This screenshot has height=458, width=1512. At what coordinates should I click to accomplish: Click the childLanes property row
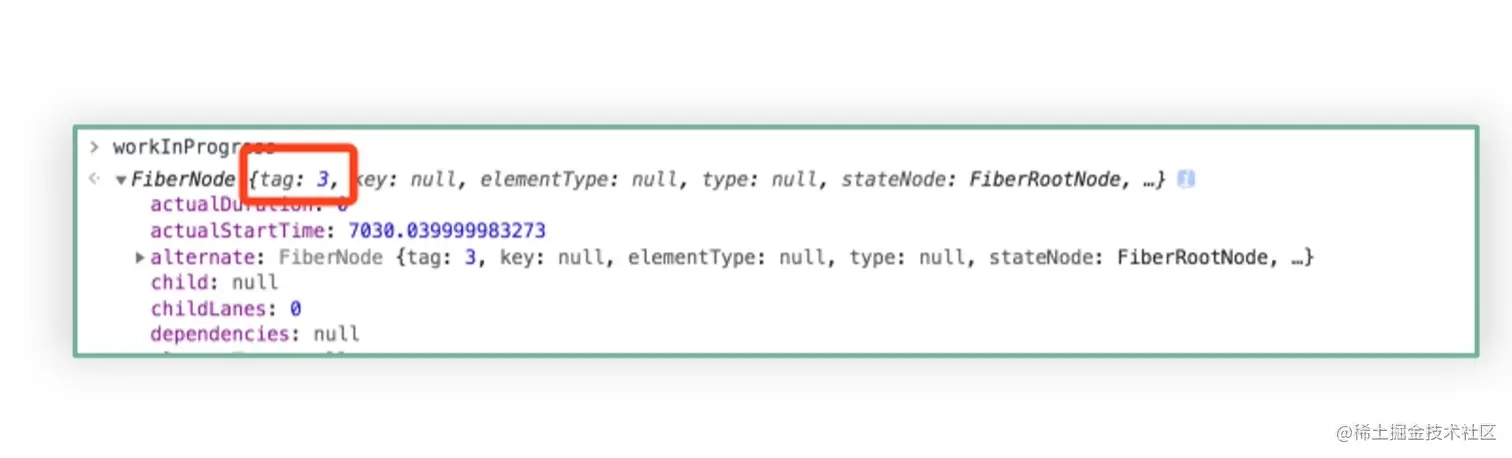pyautogui.click(x=226, y=308)
